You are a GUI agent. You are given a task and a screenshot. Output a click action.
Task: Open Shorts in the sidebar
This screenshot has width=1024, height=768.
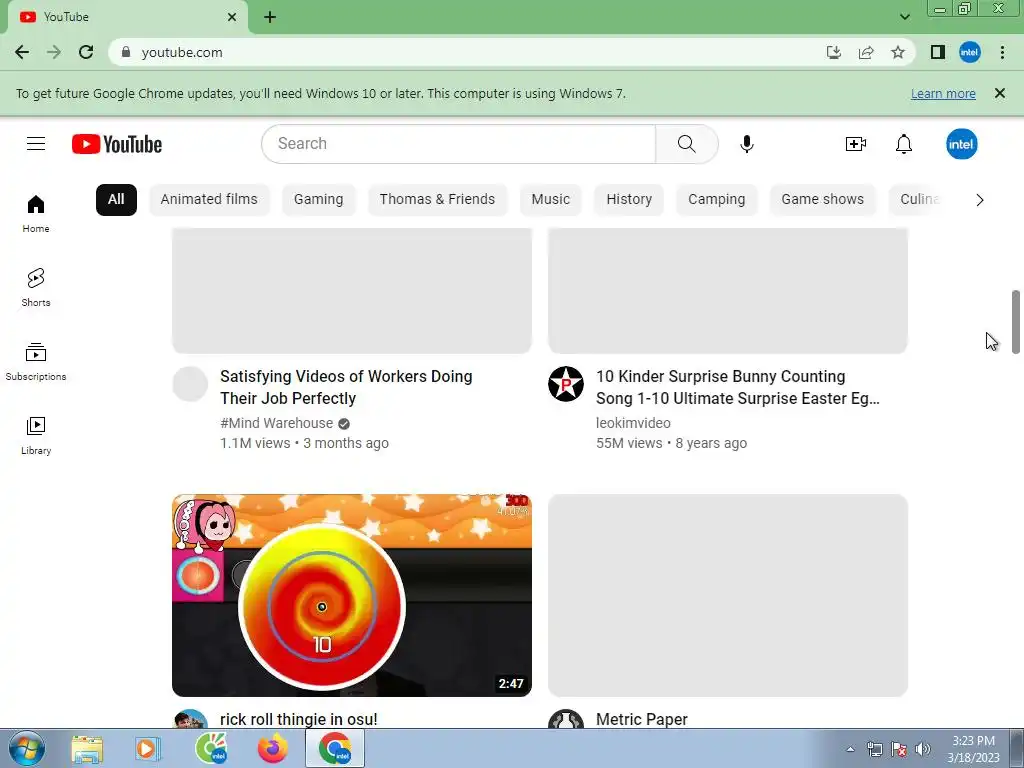coord(36,287)
